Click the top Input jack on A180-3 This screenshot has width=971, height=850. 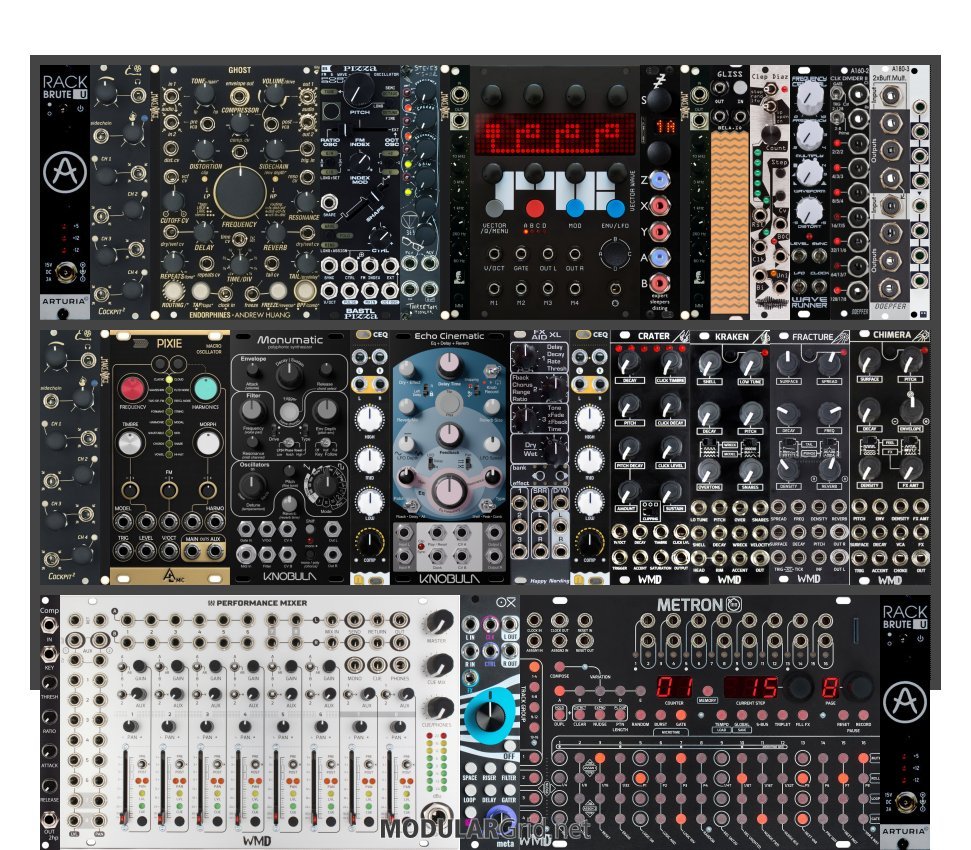[890, 96]
